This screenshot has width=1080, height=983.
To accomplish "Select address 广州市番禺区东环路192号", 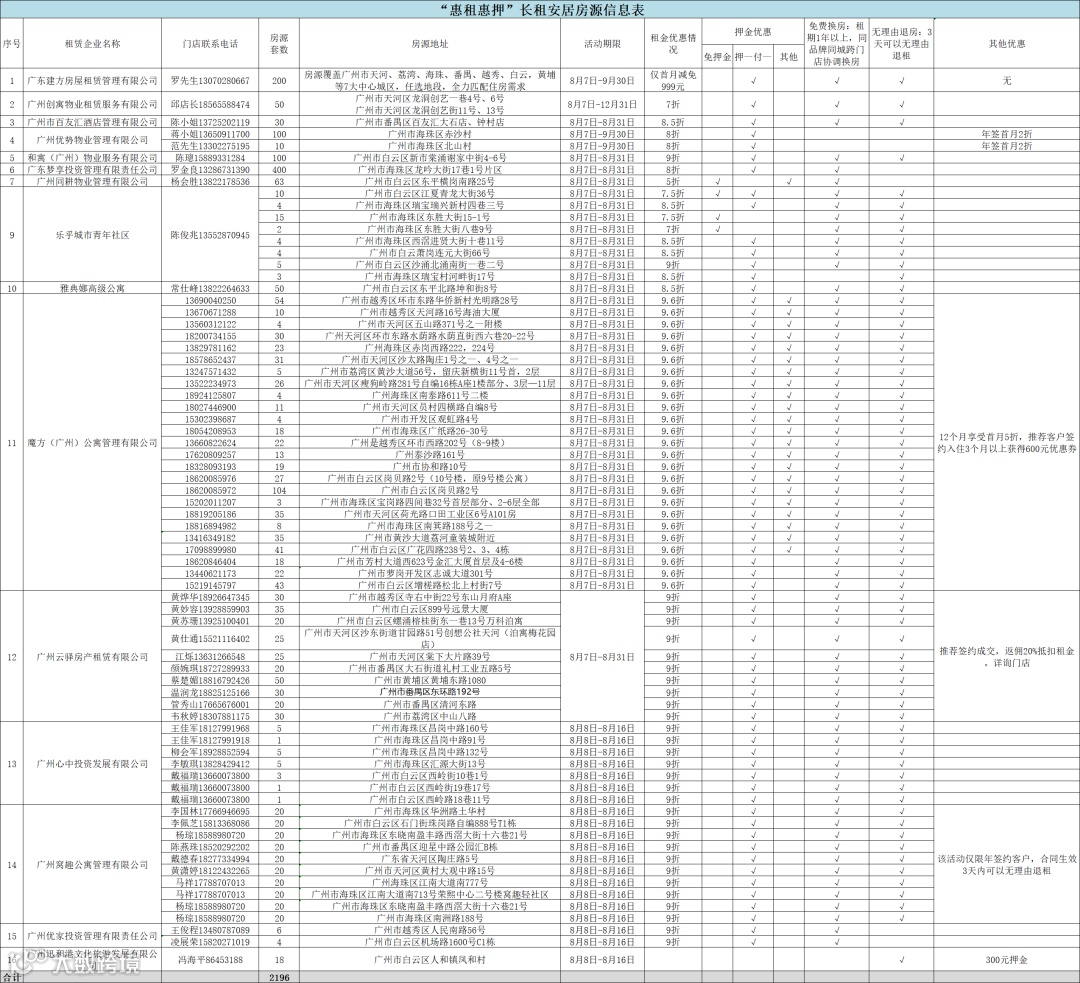I will pos(430,692).
